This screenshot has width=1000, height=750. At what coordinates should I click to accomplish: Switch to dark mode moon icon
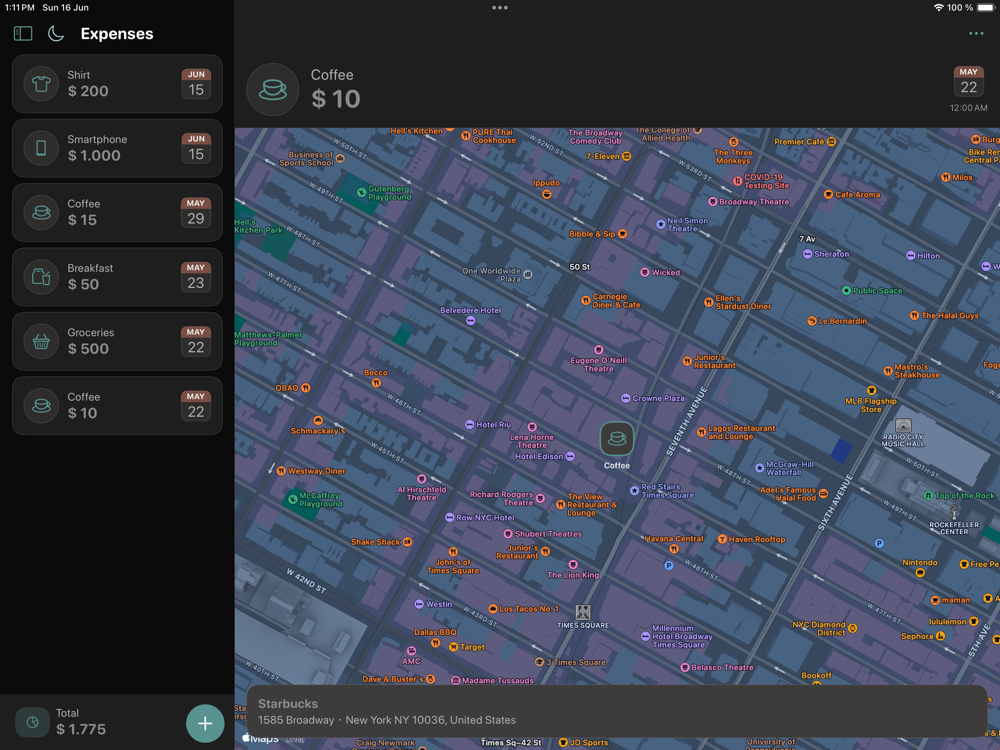coord(56,33)
